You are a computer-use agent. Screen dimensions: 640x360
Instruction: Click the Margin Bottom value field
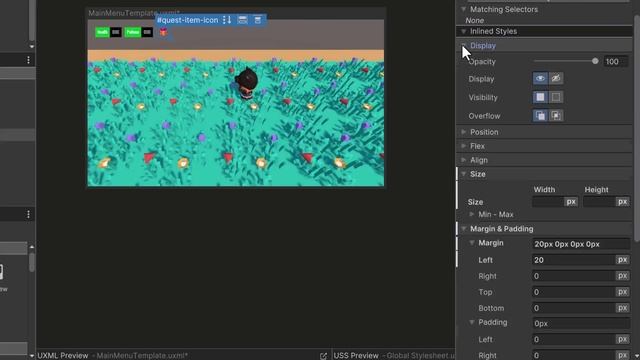pyautogui.click(x=573, y=308)
